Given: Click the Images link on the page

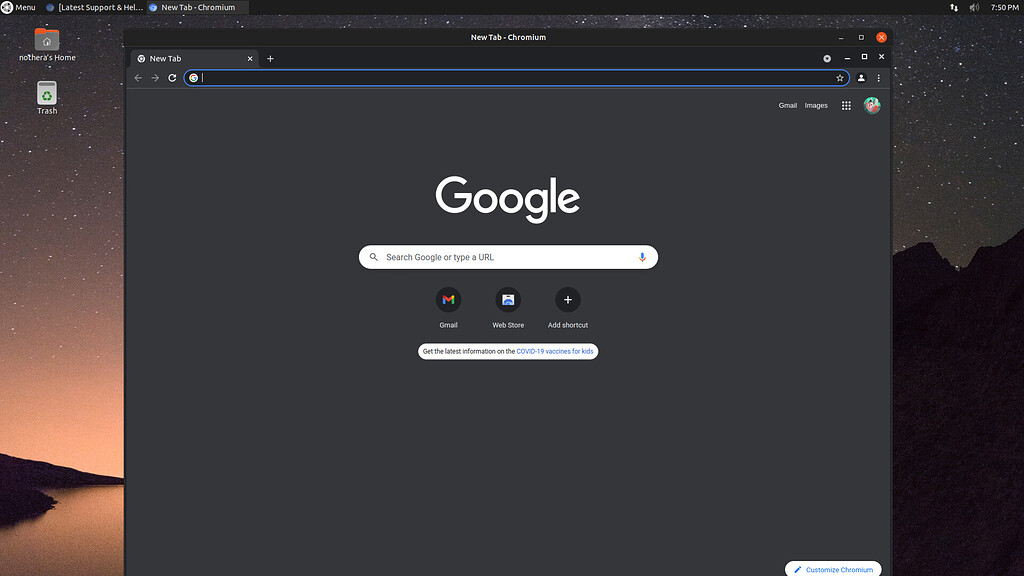Looking at the screenshot, I should coord(815,105).
